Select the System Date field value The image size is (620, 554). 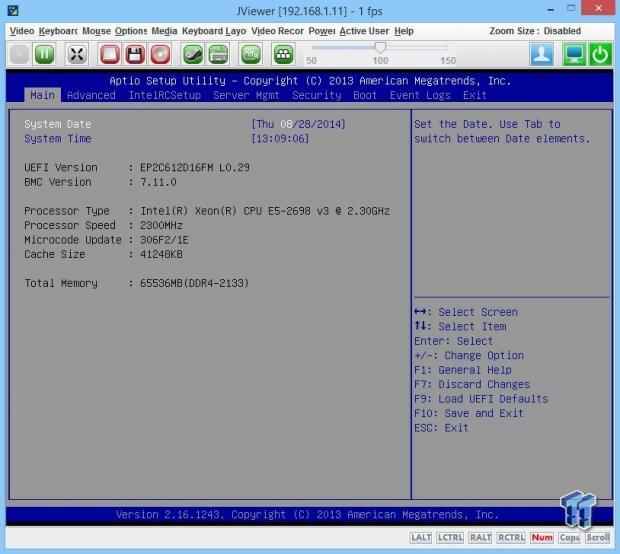(299, 124)
